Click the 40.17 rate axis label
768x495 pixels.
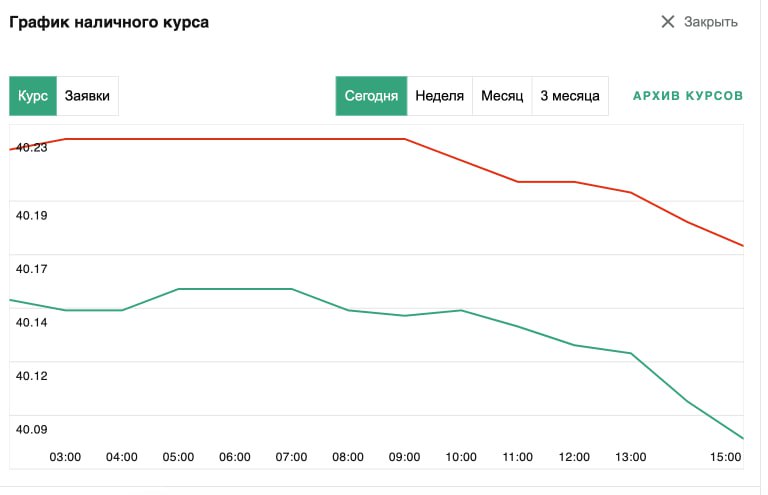point(32,269)
